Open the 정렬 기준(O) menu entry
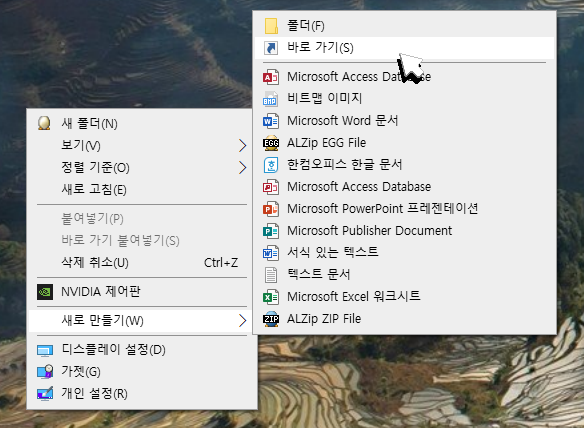The height and width of the screenshot is (428, 584). click(139, 168)
